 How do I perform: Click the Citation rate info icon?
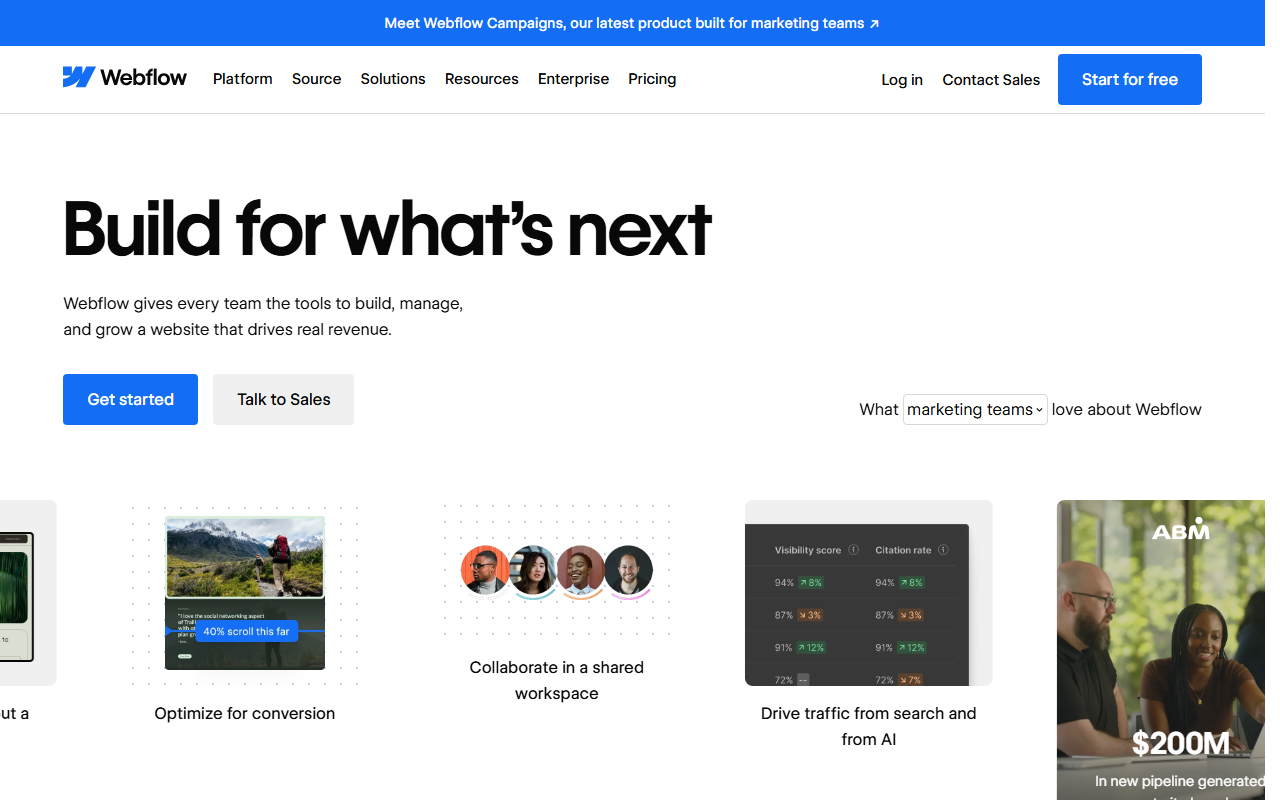[943, 550]
